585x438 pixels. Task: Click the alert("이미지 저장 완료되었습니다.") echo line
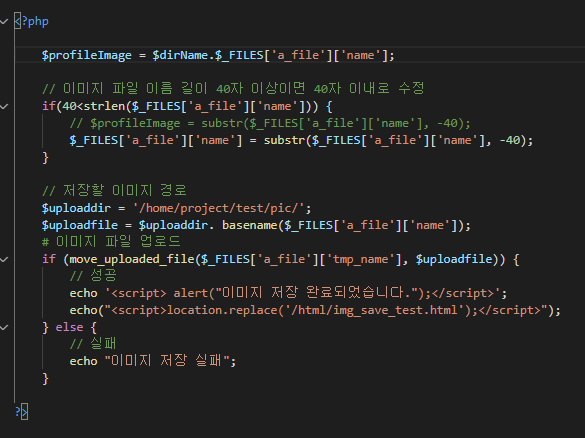click(288, 293)
